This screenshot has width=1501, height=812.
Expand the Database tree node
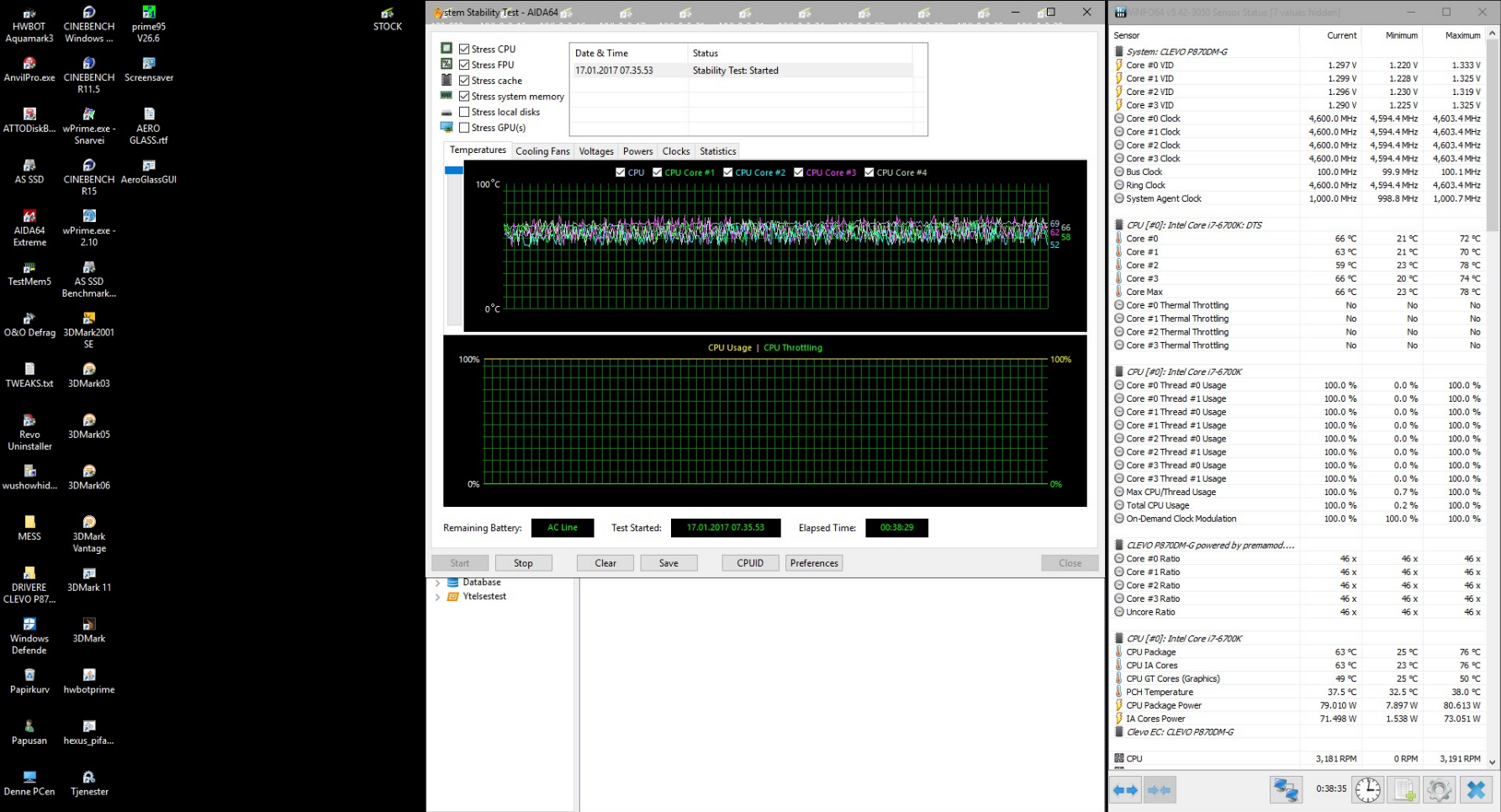[437, 583]
